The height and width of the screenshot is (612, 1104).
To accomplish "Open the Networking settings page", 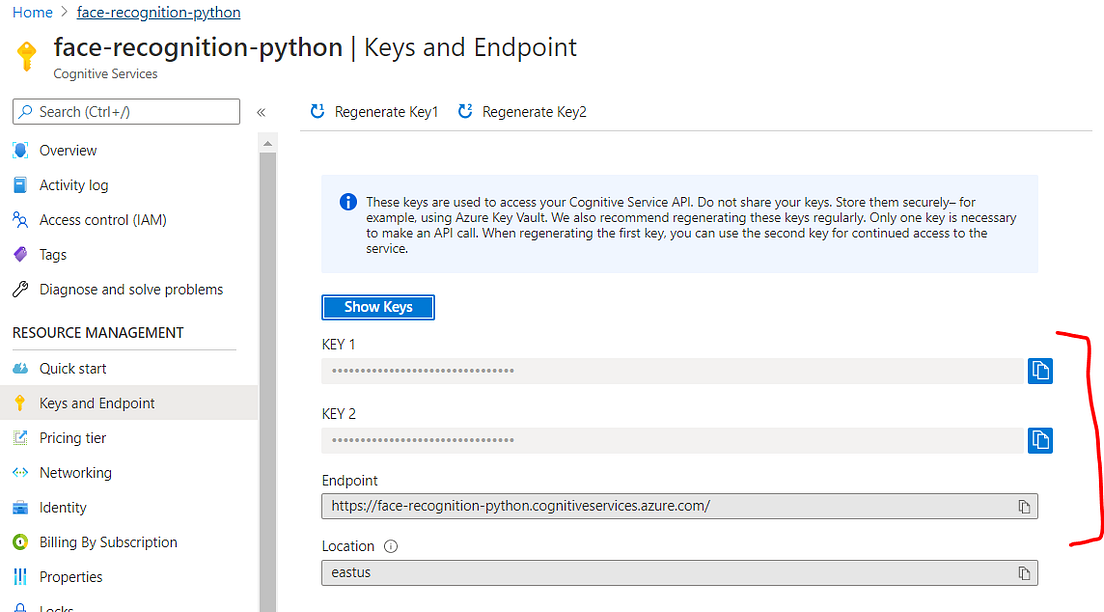I will tap(75, 473).
